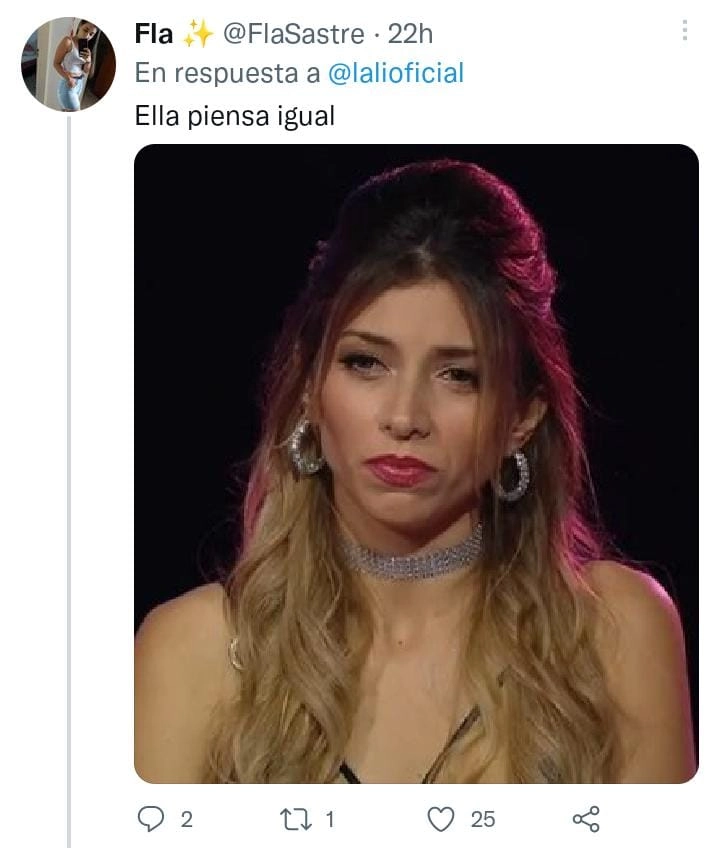Open the @FlaSastre handle link
The height and width of the screenshot is (848, 720).
click(x=293, y=34)
